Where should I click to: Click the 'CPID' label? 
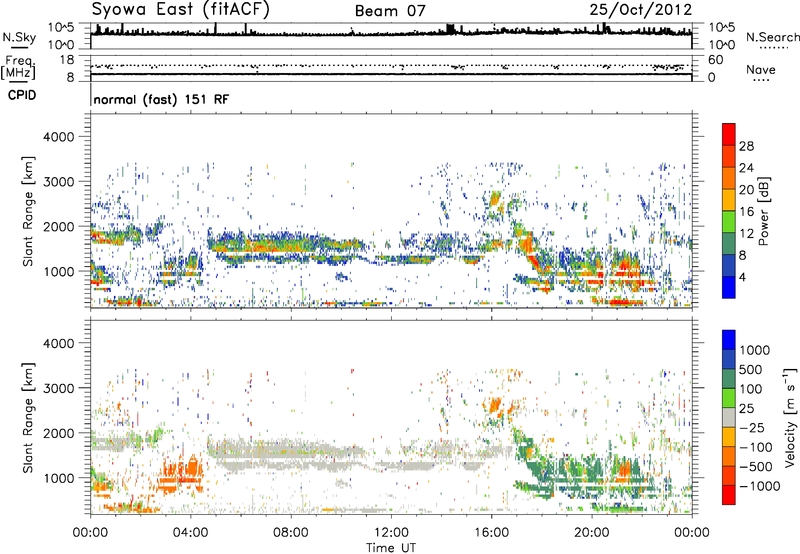click(x=22, y=95)
